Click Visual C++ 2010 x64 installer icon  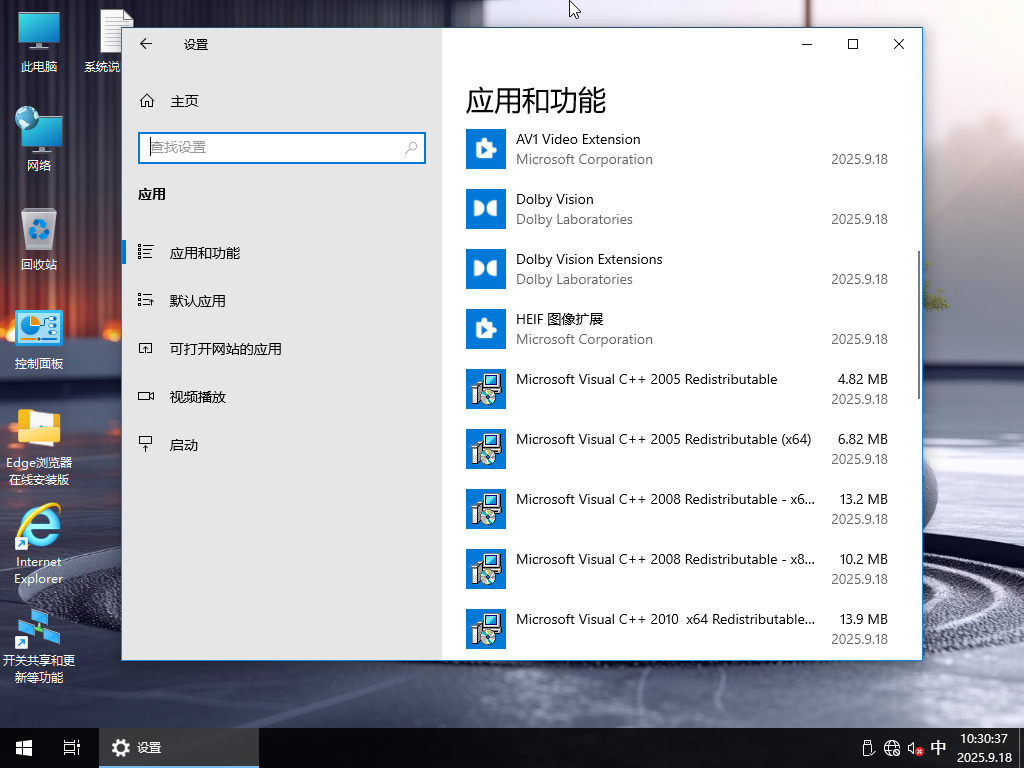coord(486,630)
